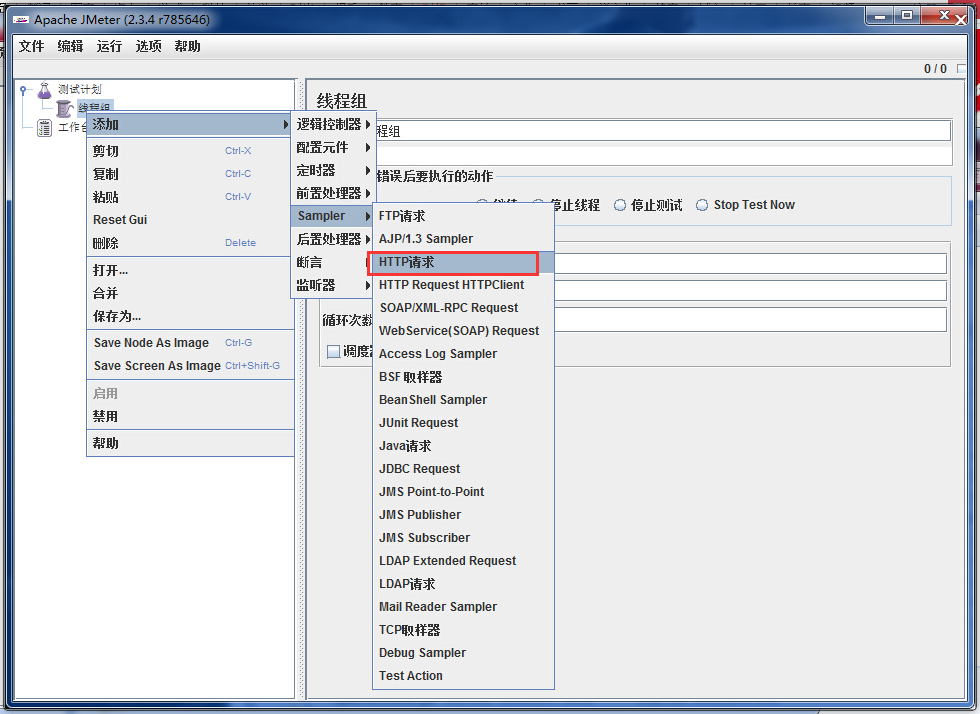Open the 运行 menu
This screenshot has height=714, width=980.
point(109,46)
